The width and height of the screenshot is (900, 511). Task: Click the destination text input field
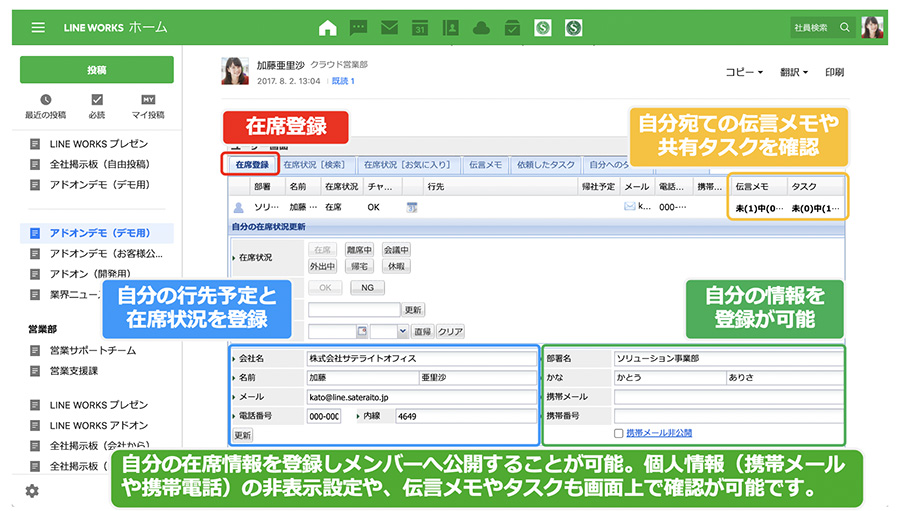(x=354, y=310)
